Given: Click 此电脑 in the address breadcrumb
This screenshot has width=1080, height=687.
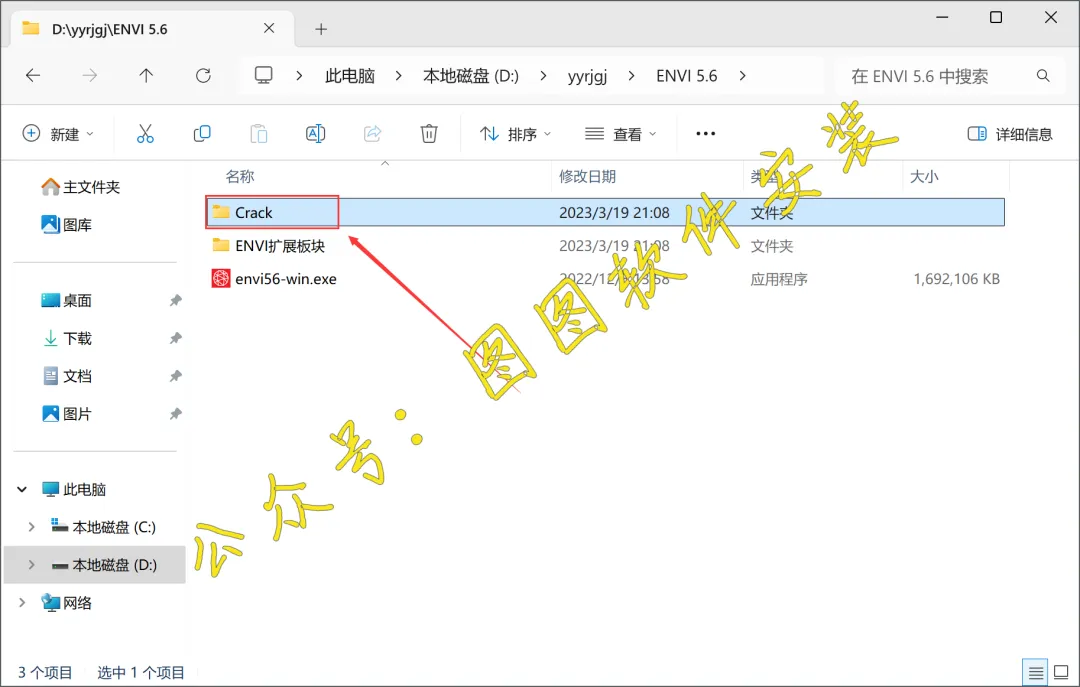Looking at the screenshot, I should (350, 76).
